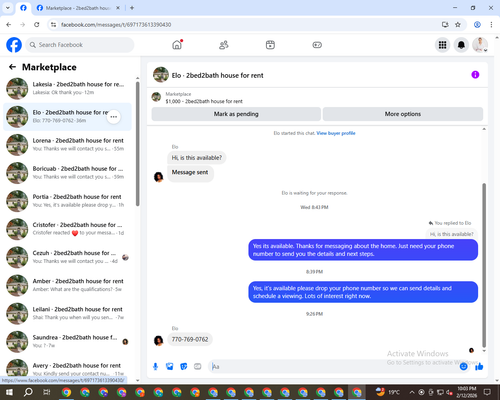This screenshot has height=400, width=500.
Task: Open Cezuh conversation in list
Action: (x=67, y=257)
